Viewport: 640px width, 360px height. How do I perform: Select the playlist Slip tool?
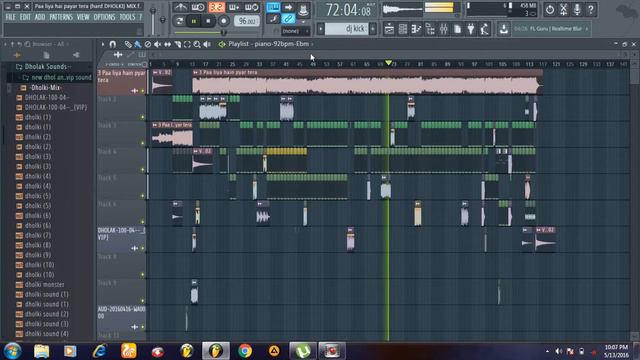(x=167, y=44)
